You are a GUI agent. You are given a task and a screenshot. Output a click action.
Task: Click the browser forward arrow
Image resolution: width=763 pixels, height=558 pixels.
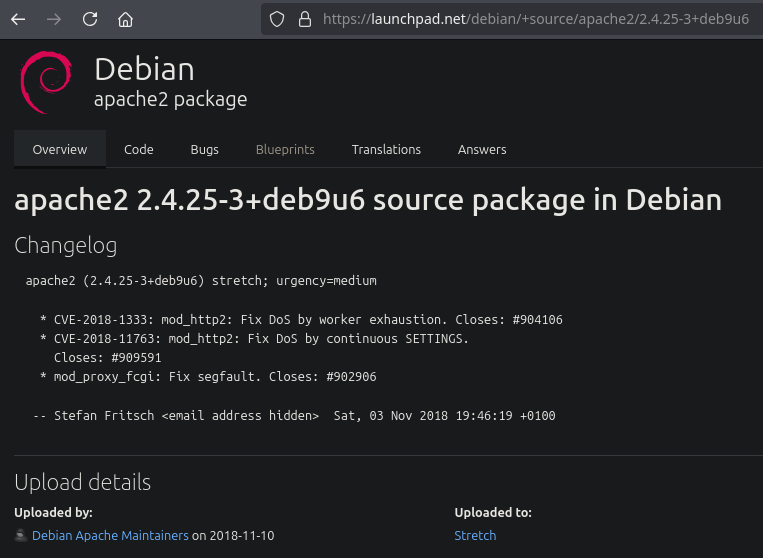pyautogui.click(x=54, y=19)
